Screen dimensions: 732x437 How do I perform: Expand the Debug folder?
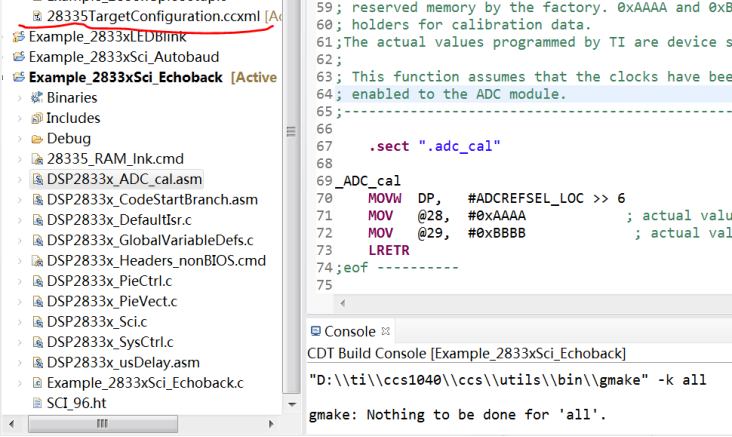click(20, 139)
